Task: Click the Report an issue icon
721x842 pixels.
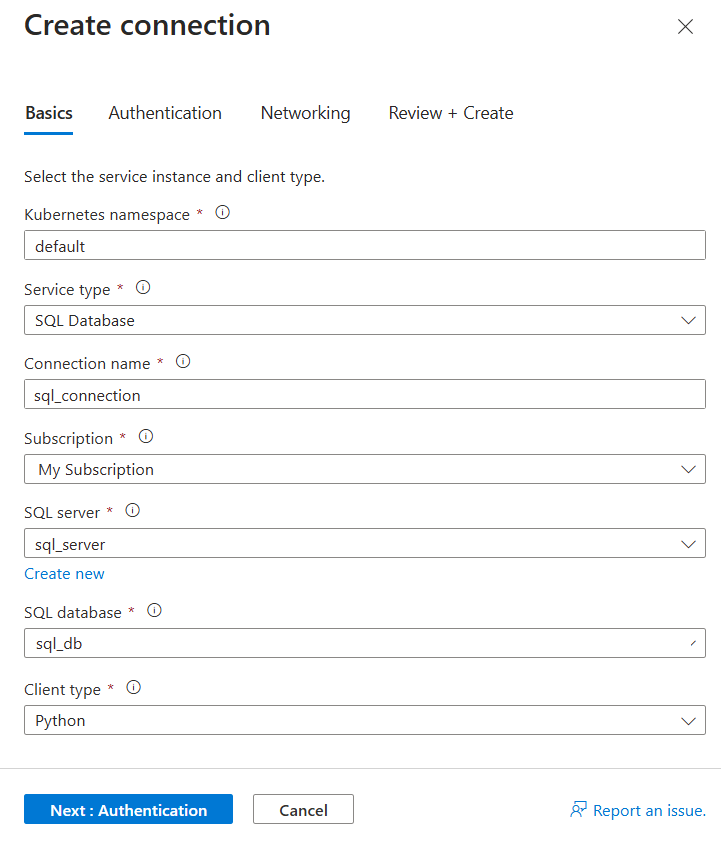Action: pyautogui.click(x=578, y=810)
